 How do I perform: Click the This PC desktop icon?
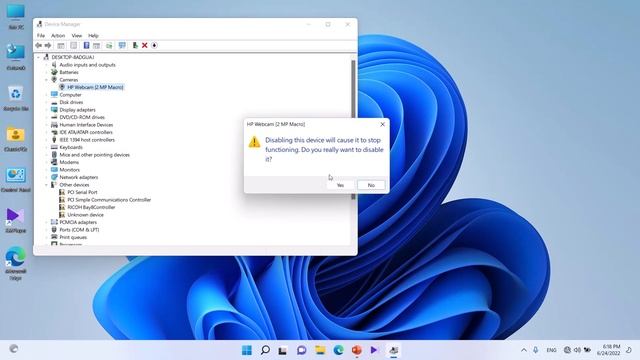point(16,16)
